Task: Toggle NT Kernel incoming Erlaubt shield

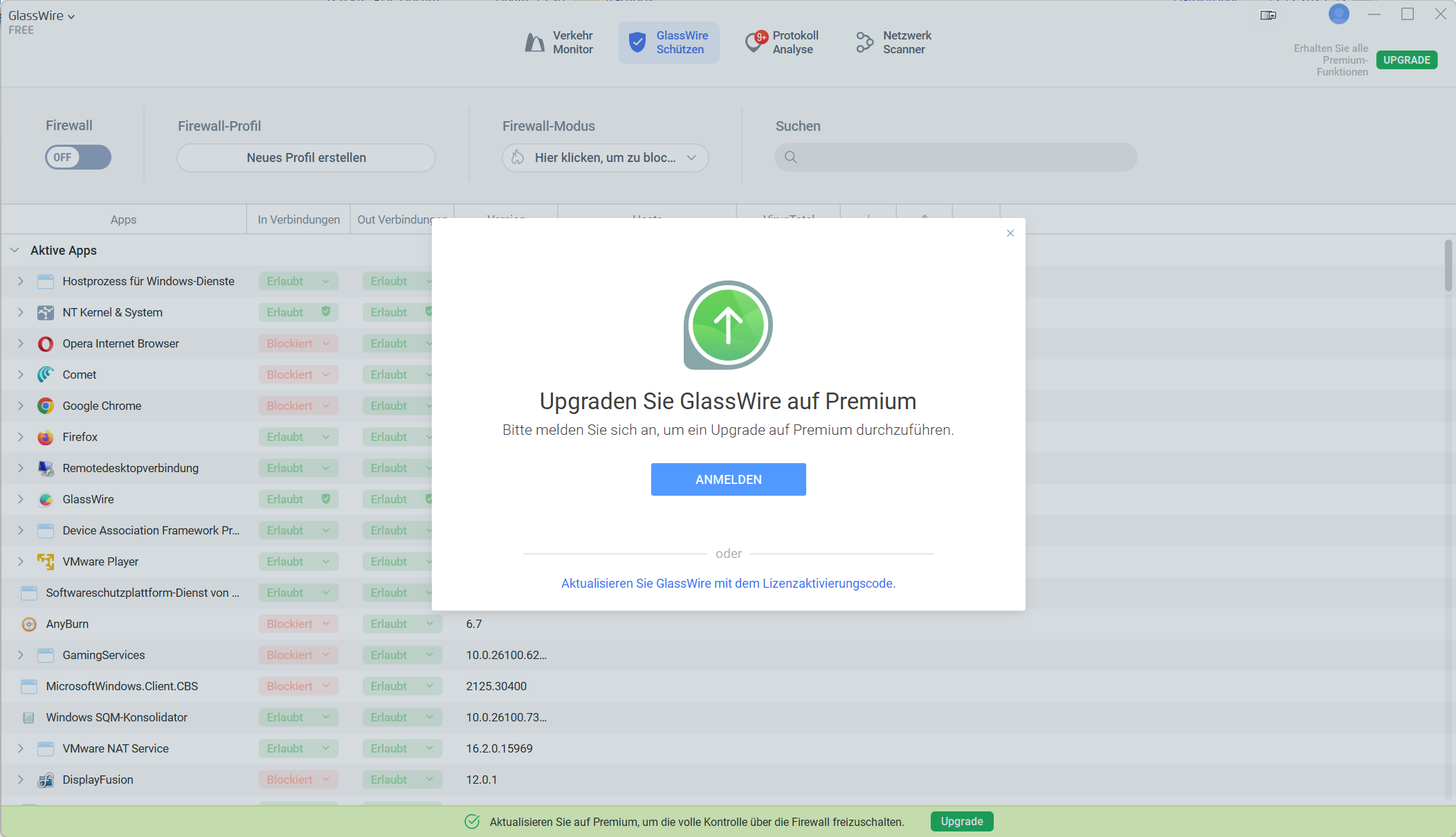Action: click(x=326, y=312)
